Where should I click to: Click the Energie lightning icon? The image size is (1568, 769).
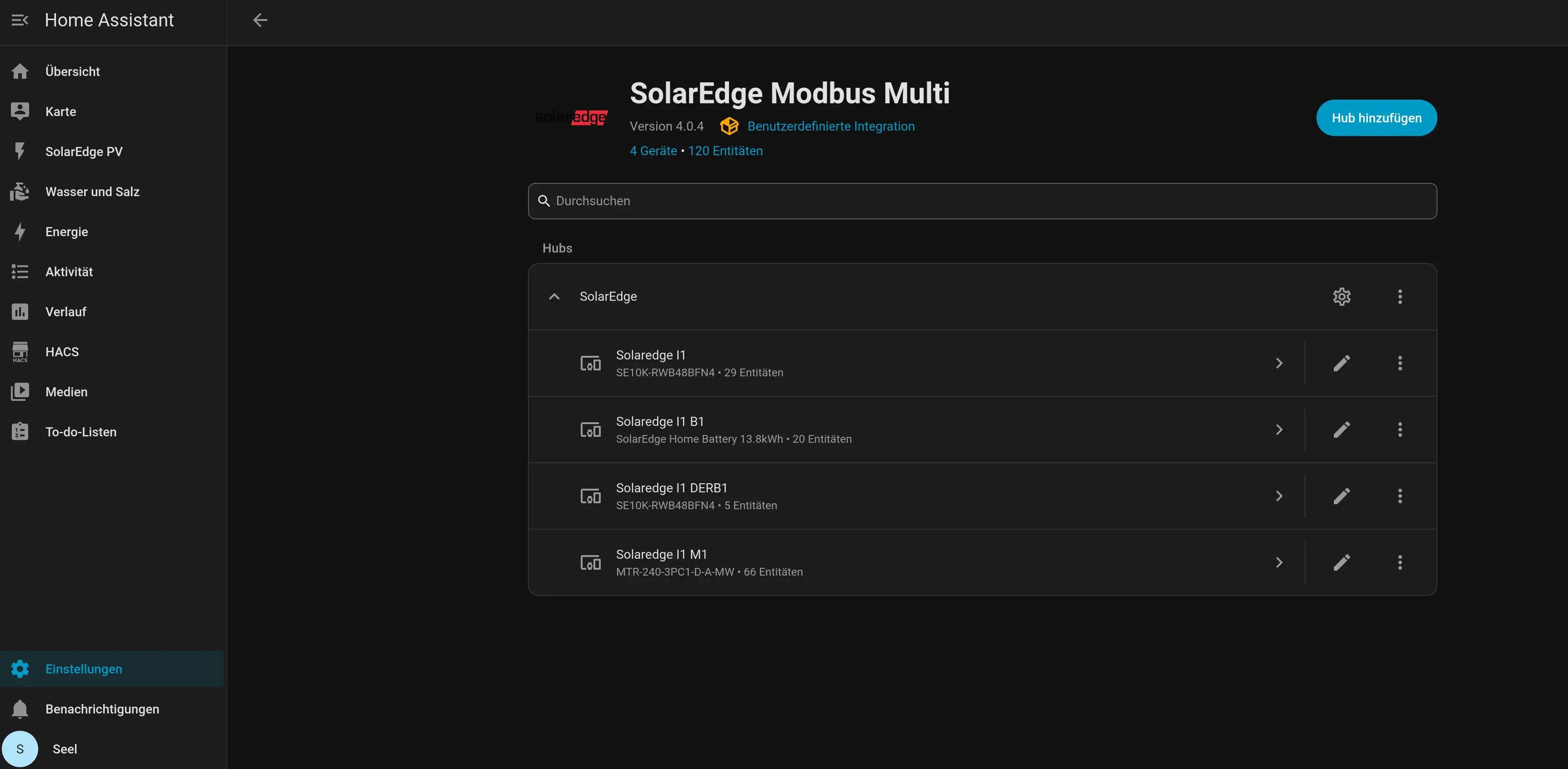(20, 232)
